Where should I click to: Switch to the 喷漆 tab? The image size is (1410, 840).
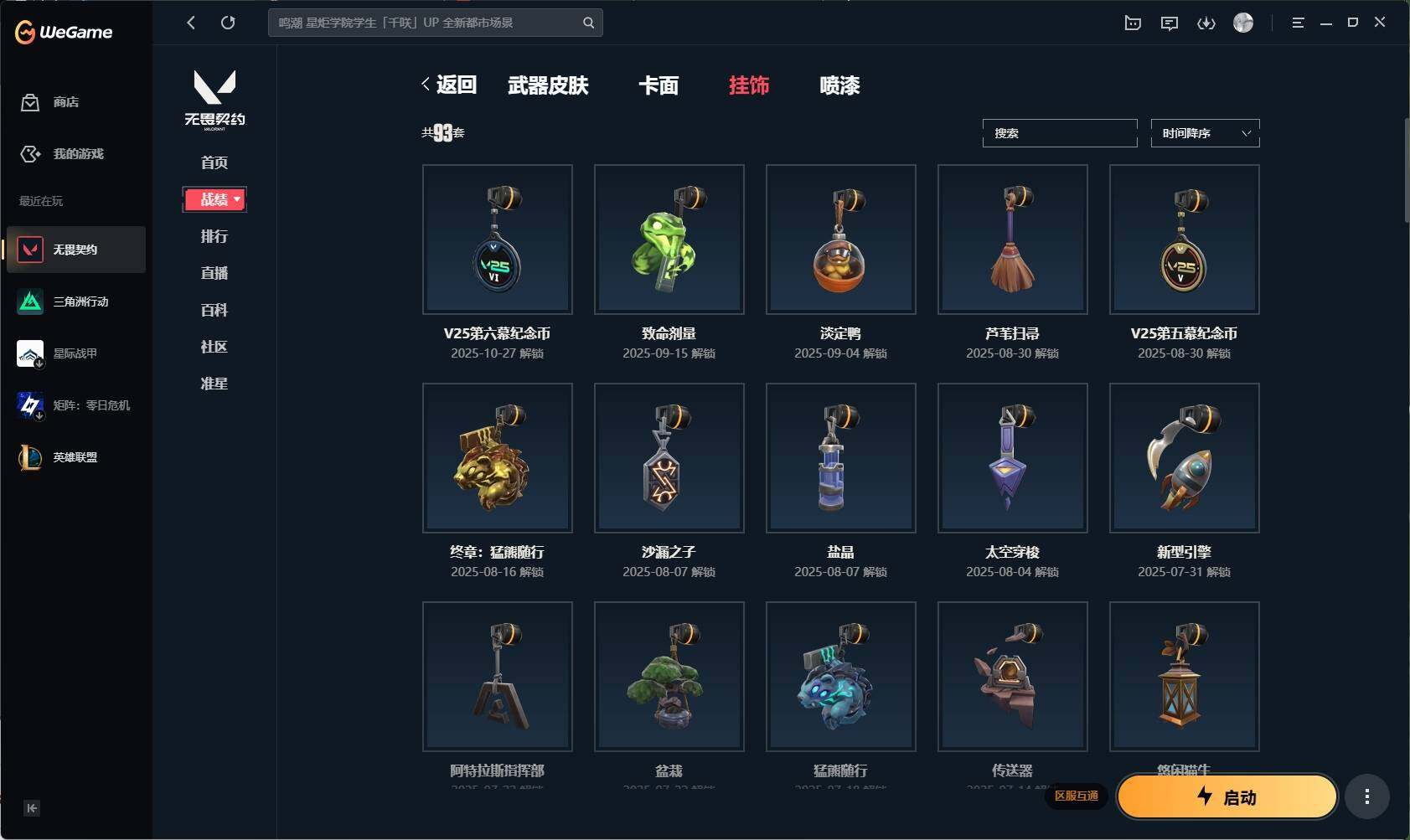click(839, 85)
